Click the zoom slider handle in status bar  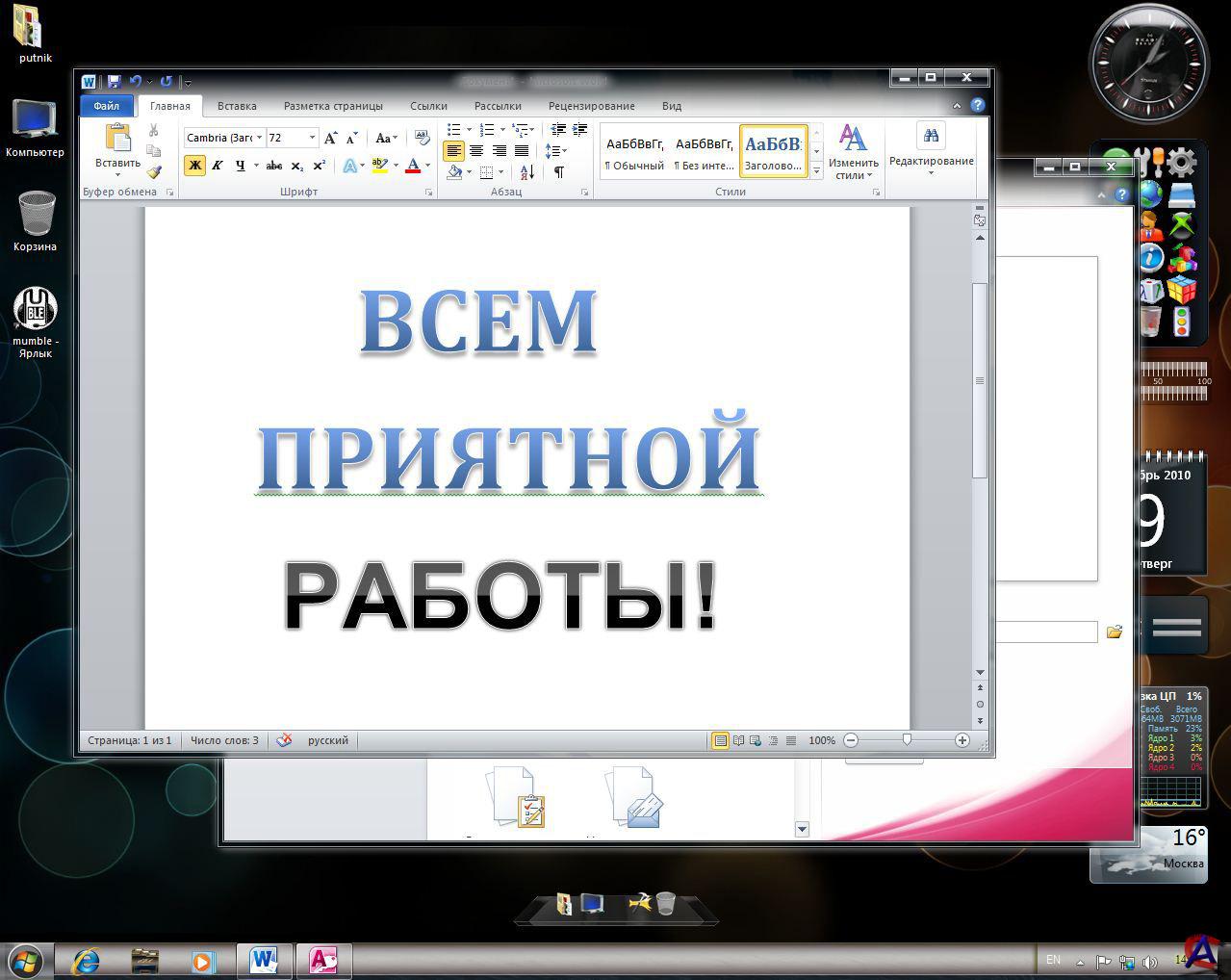[x=907, y=740]
